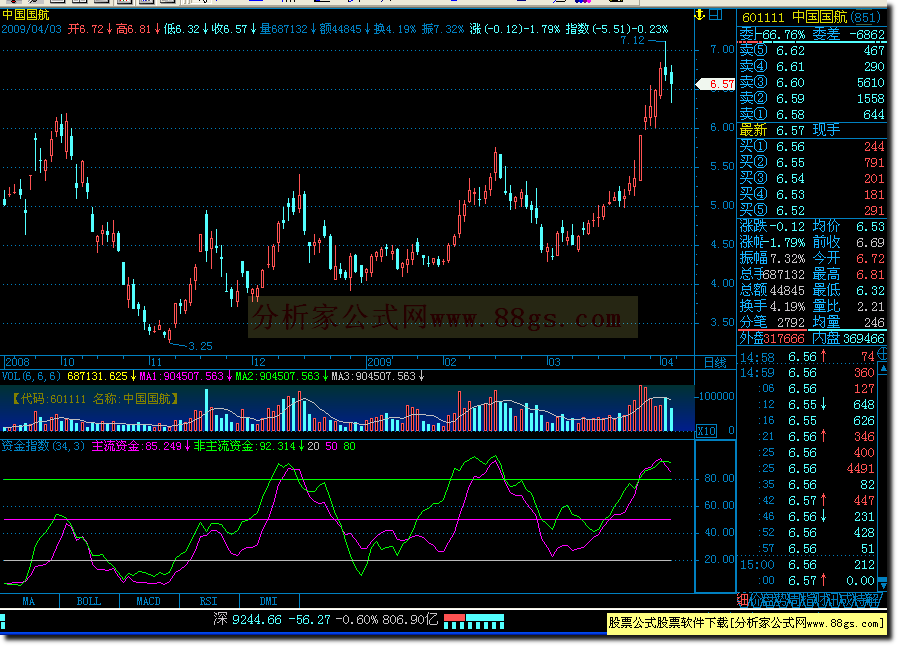
Task: Click the Shenzhen index 9244.66 status entry
Action: (x=326, y=620)
